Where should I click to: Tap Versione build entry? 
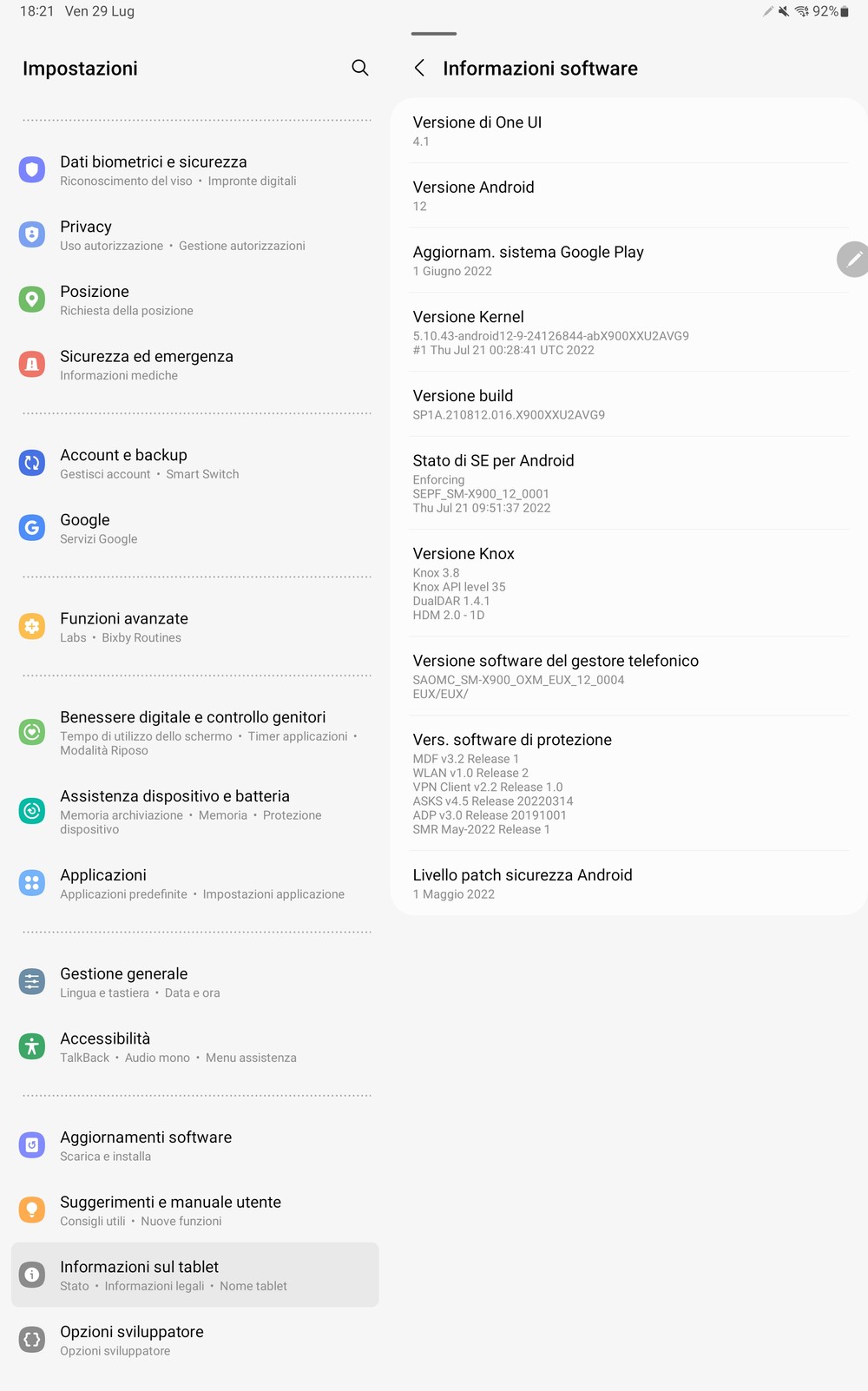(x=629, y=404)
